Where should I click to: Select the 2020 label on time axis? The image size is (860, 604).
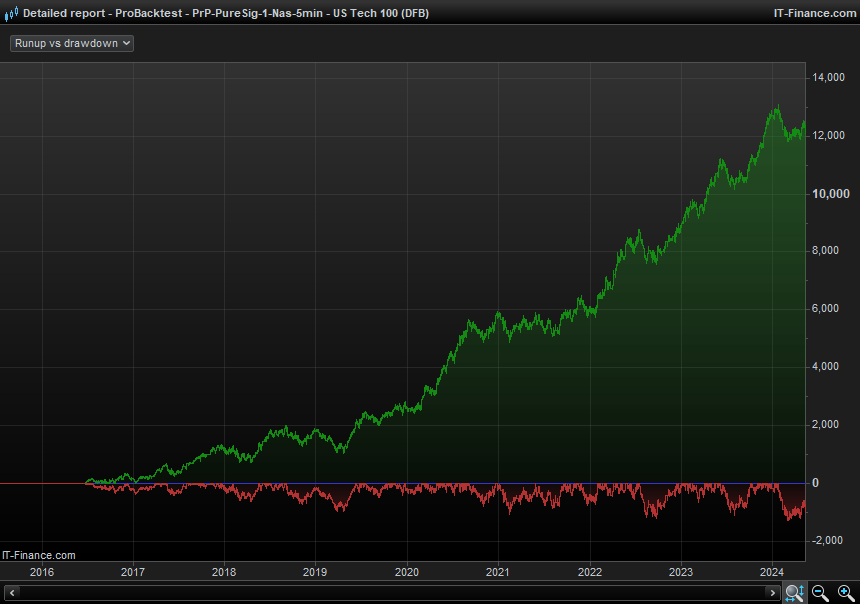tap(407, 572)
